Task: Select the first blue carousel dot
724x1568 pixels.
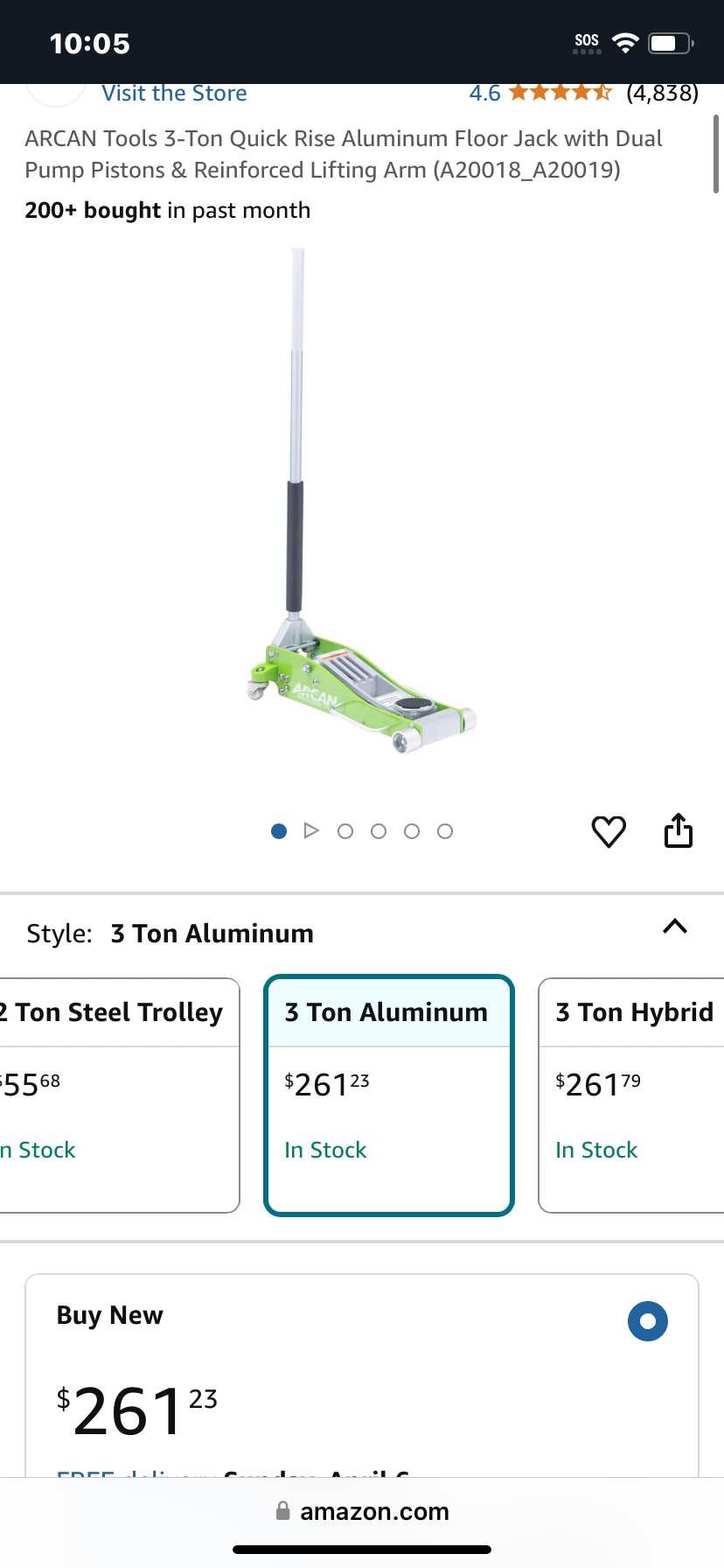Action: point(279,831)
